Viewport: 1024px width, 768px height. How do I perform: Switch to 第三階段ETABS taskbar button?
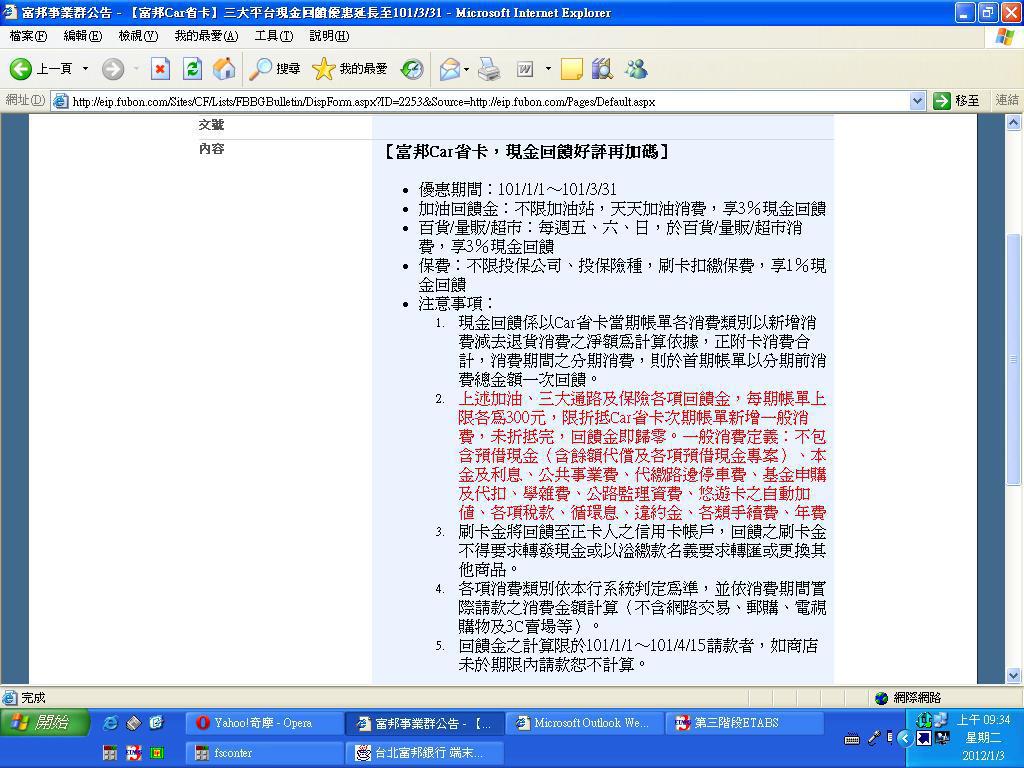(x=743, y=723)
